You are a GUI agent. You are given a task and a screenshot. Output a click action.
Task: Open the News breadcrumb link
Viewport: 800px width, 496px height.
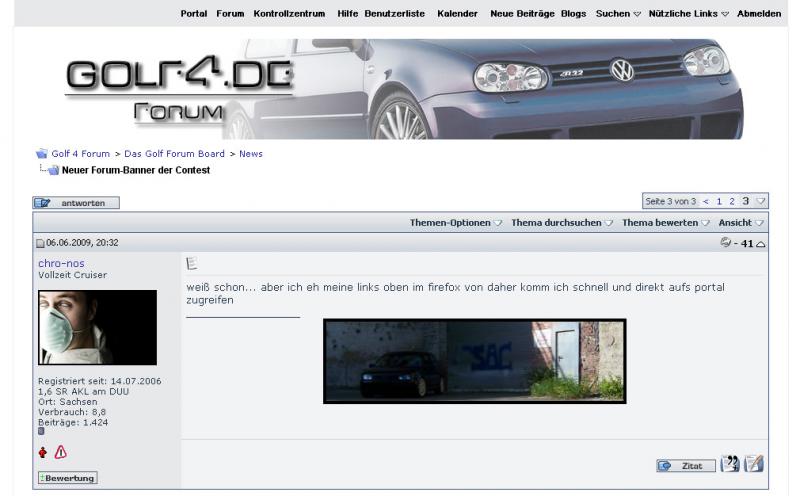pyautogui.click(x=251, y=154)
